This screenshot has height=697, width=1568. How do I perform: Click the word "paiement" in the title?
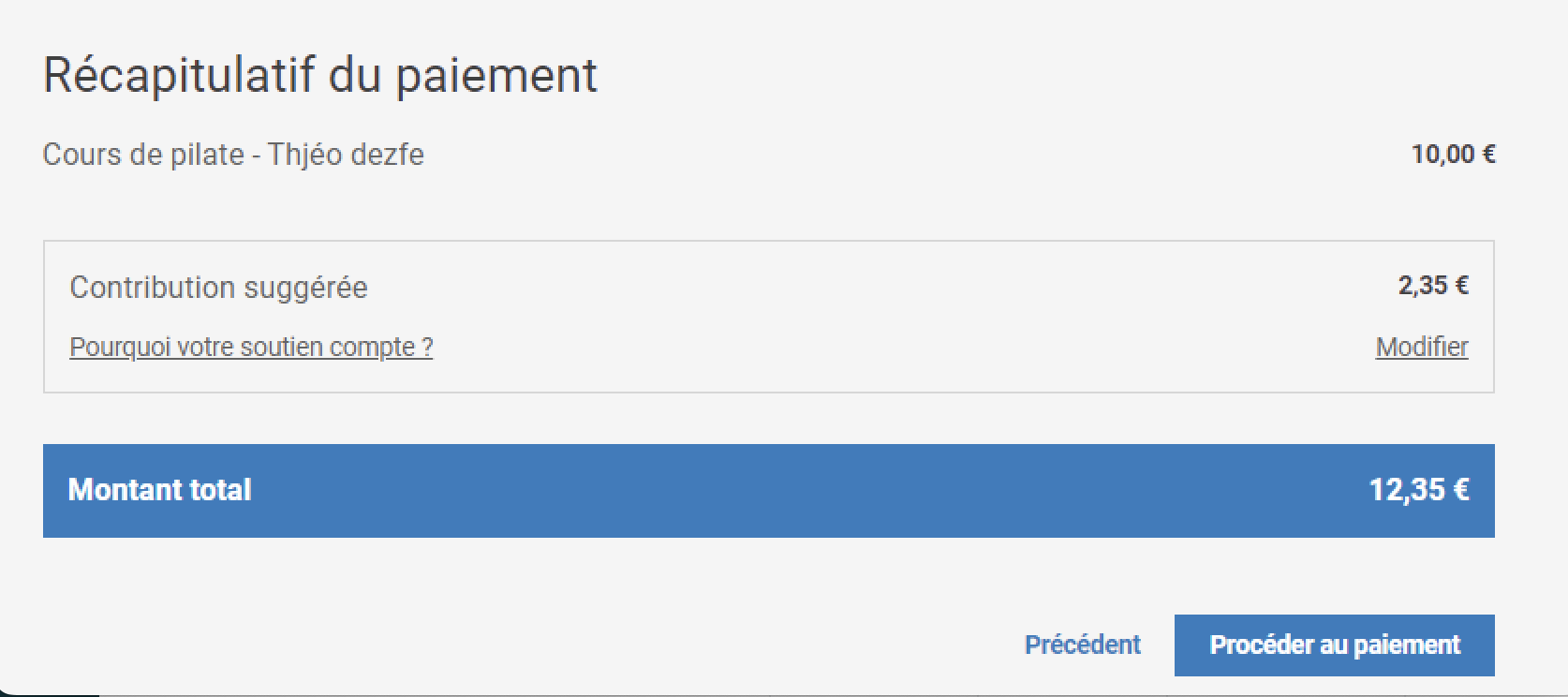pyautogui.click(x=496, y=77)
